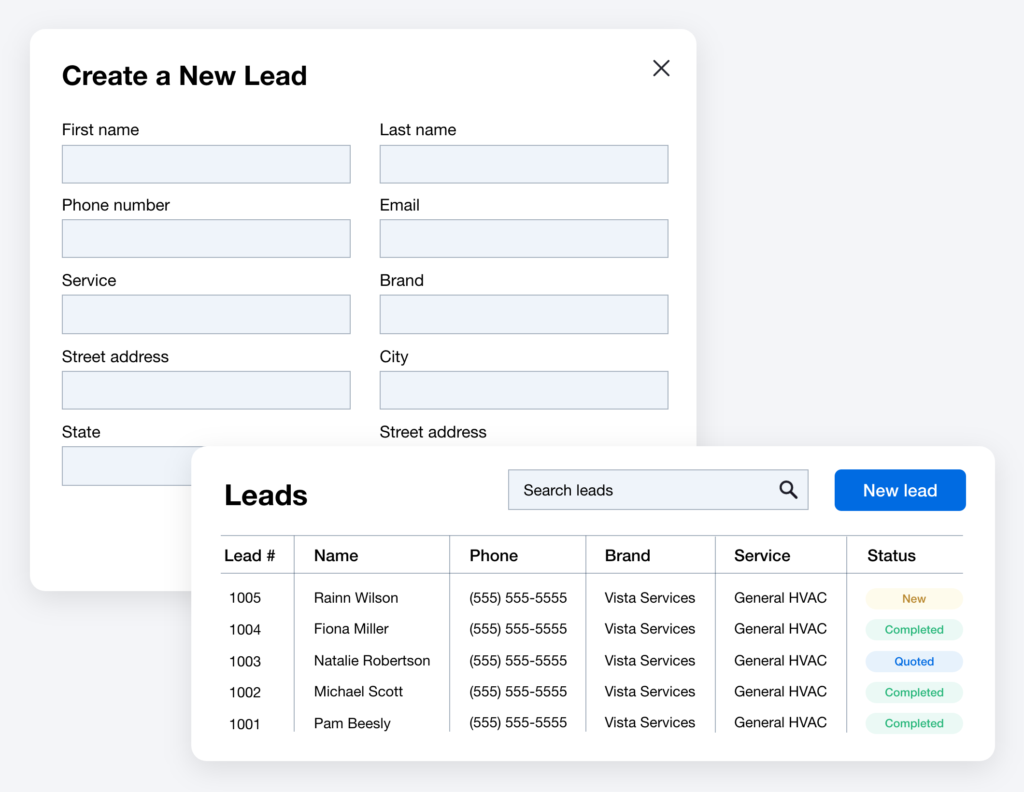Open Pam Beesly's lead
Image resolution: width=1024 pixels, height=792 pixels.
coord(352,723)
